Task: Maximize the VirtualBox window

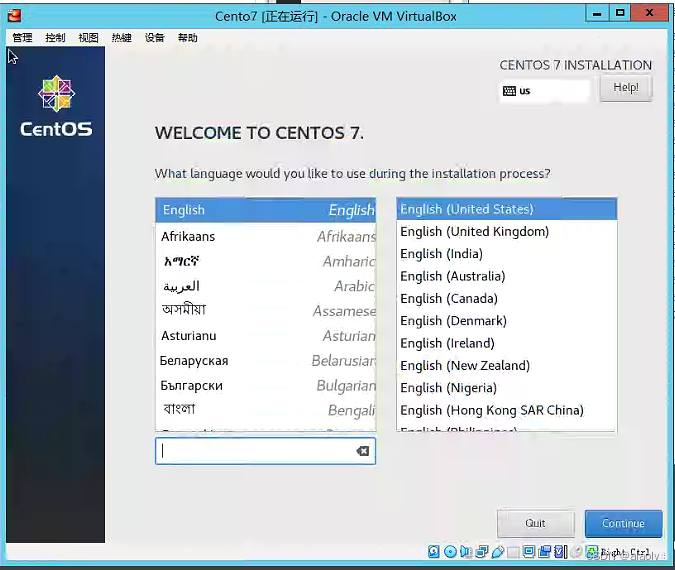Action: pos(620,13)
